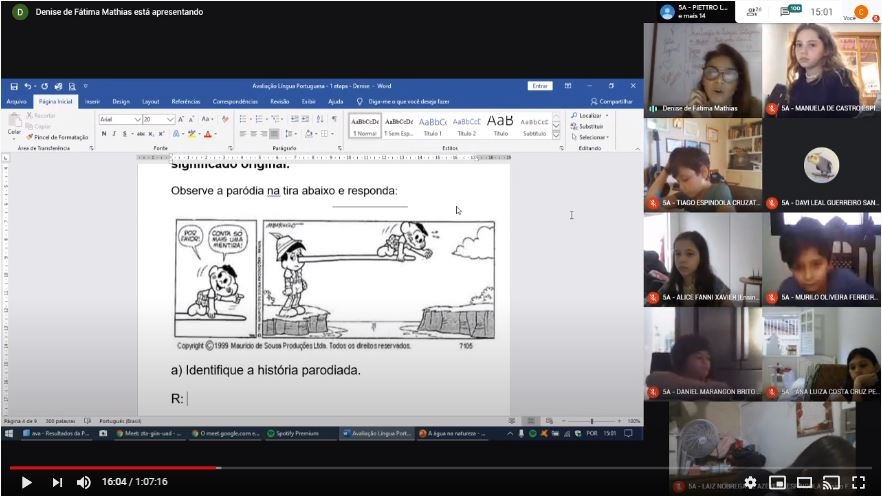Click Pincel de Formatação format painter
Image resolution: width=882 pixels, height=496 pixels.
pyautogui.click(x=57, y=137)
